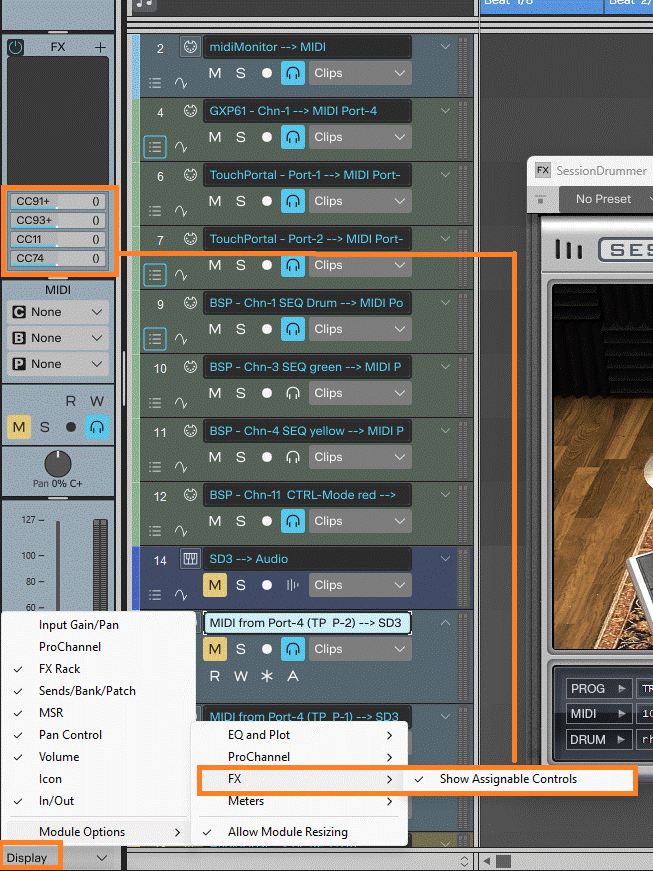This screenshot has height=871, width=653.
Task: Click record button on track 9
Action: click(266, 329)
